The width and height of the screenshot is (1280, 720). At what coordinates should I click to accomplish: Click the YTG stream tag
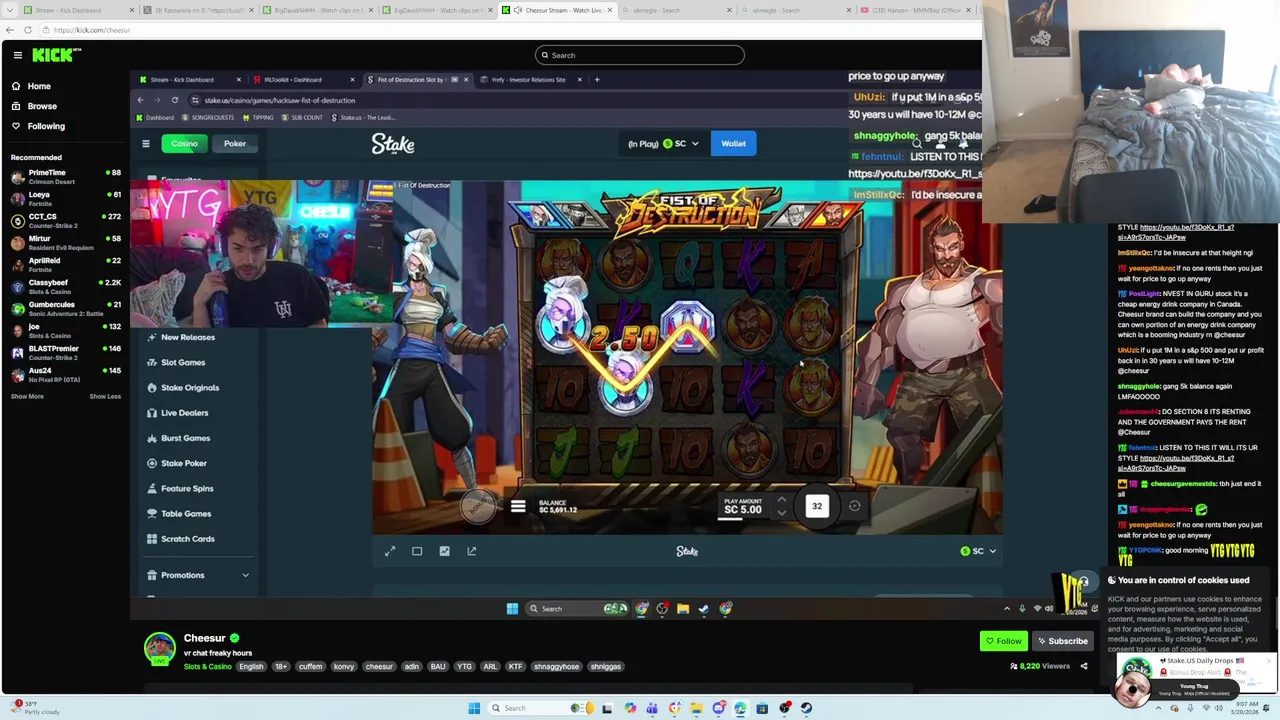click(464, 666)
